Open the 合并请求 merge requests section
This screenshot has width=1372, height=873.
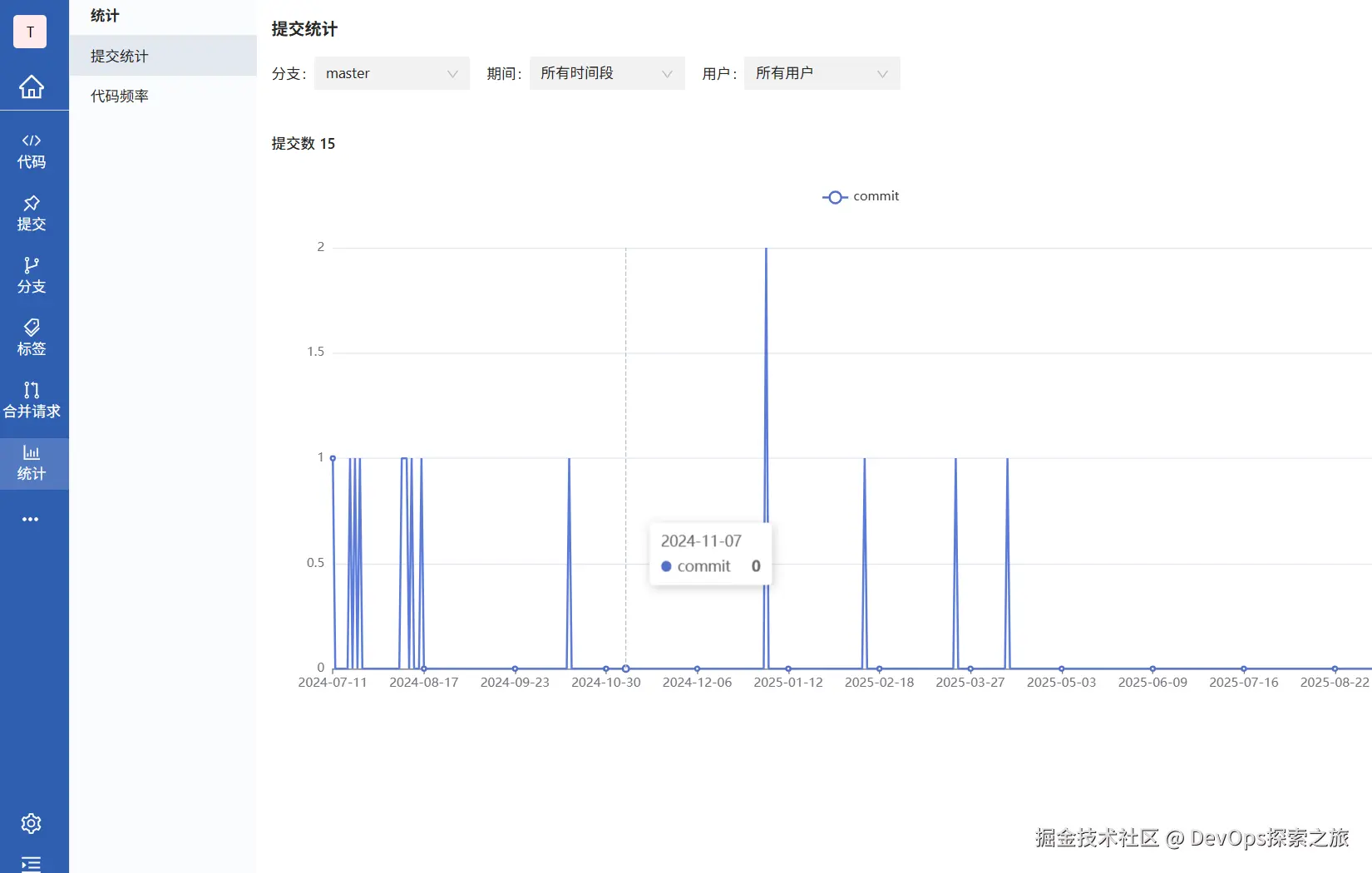(x=32, y=401)
